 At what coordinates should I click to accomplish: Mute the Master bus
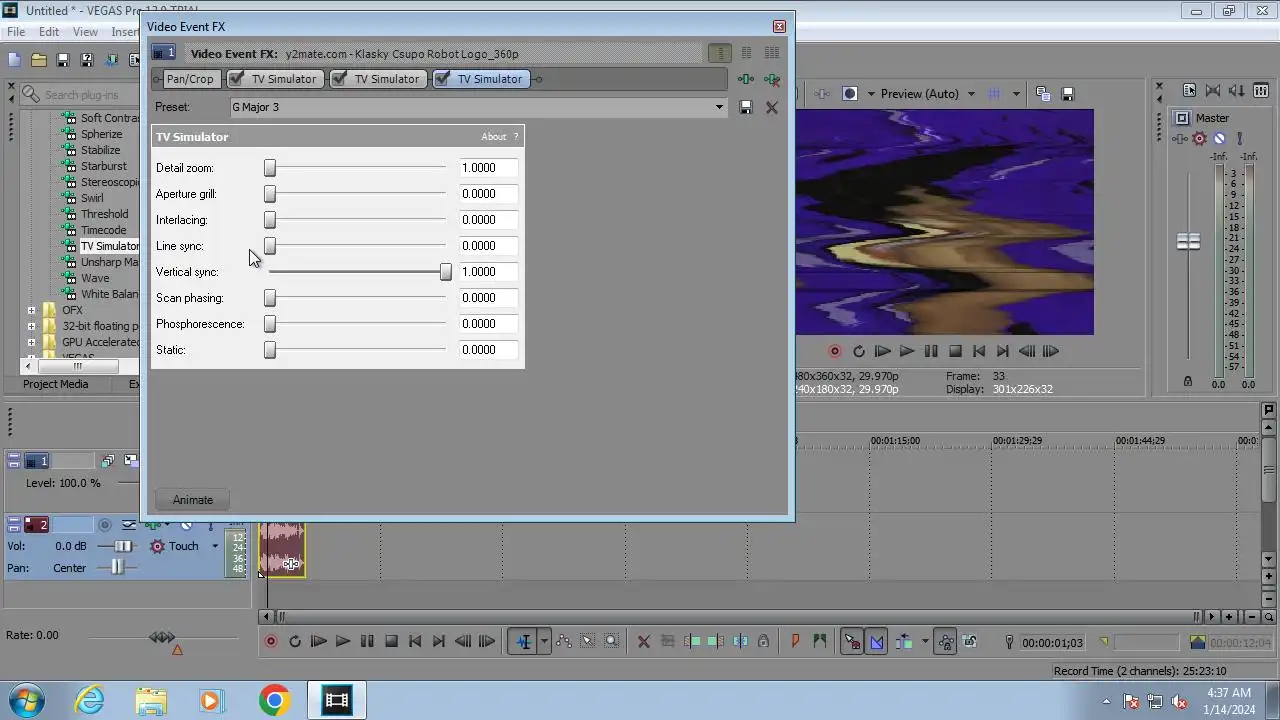click(x=1219, y=138)
